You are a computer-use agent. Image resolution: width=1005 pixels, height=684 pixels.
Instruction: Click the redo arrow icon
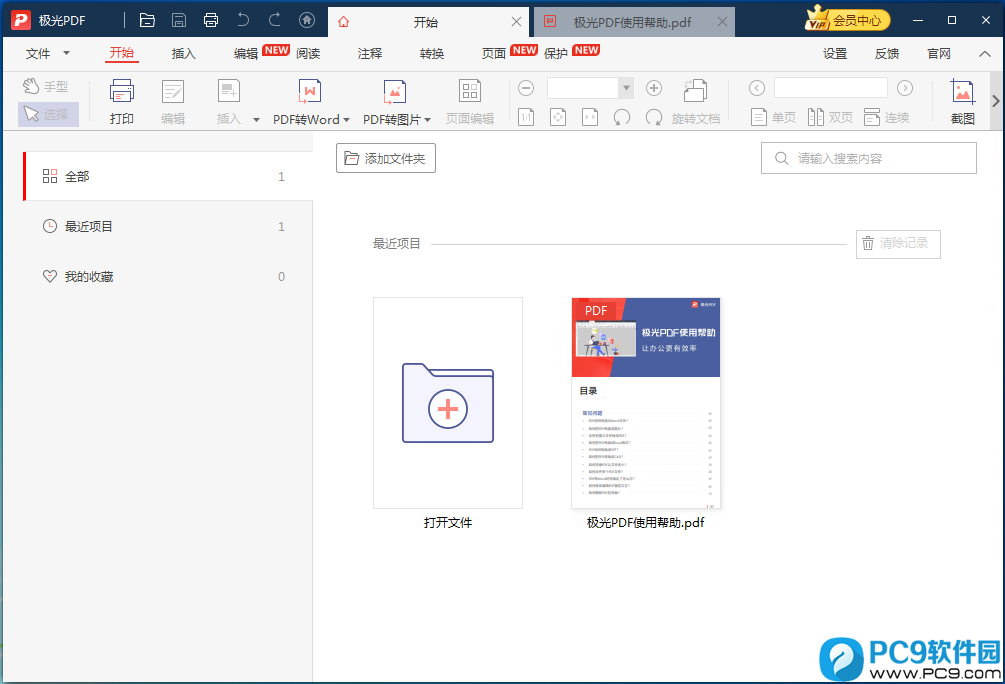pos(275,21)
